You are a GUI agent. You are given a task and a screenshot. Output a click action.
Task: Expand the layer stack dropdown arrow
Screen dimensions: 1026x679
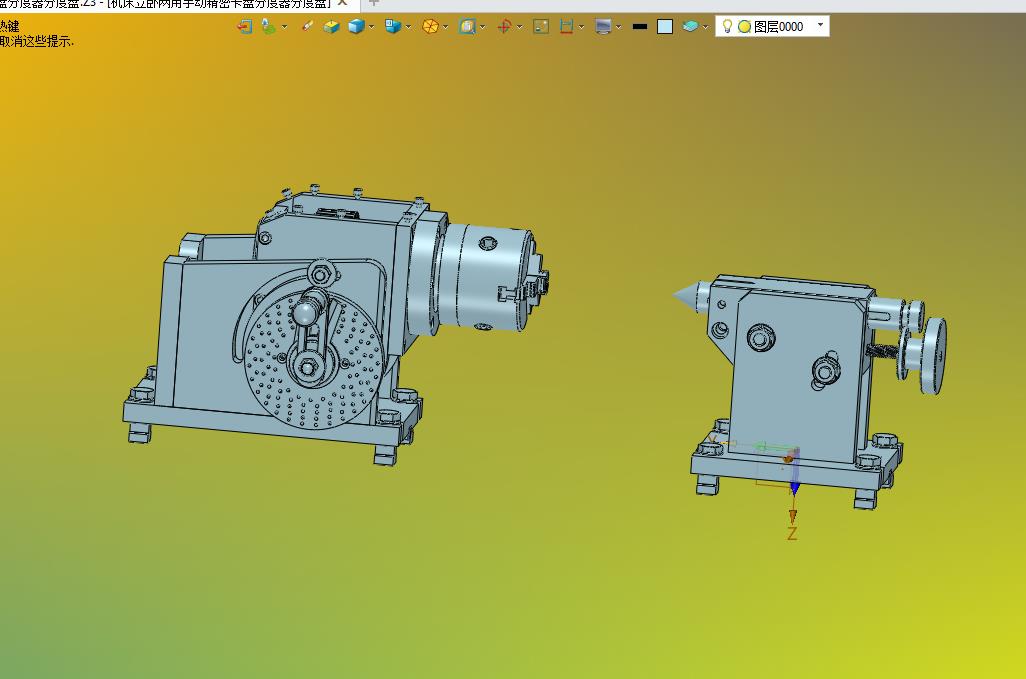tap(705, 27)
